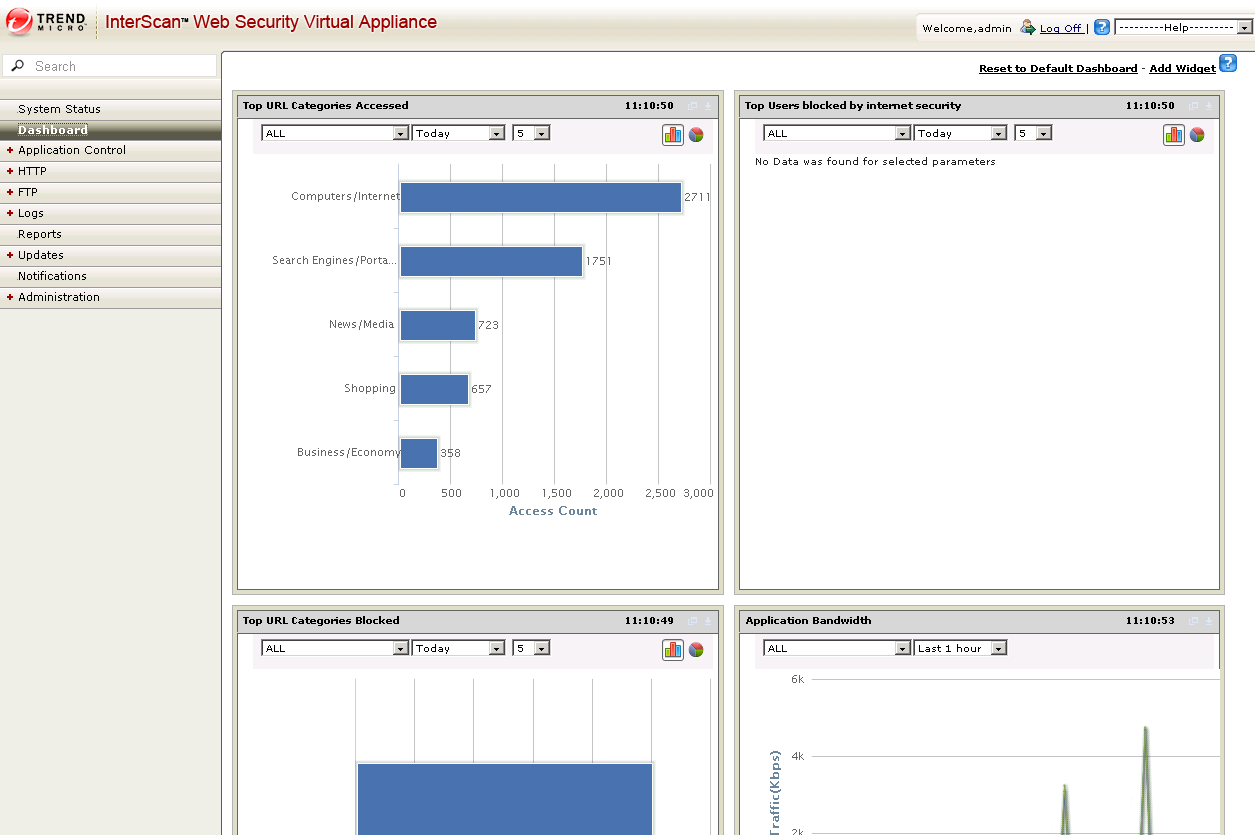Screen dimensions: 1255x835
Task: Show bar chart for Top URL Categories Blocked
Action: [x=673, y=649]
